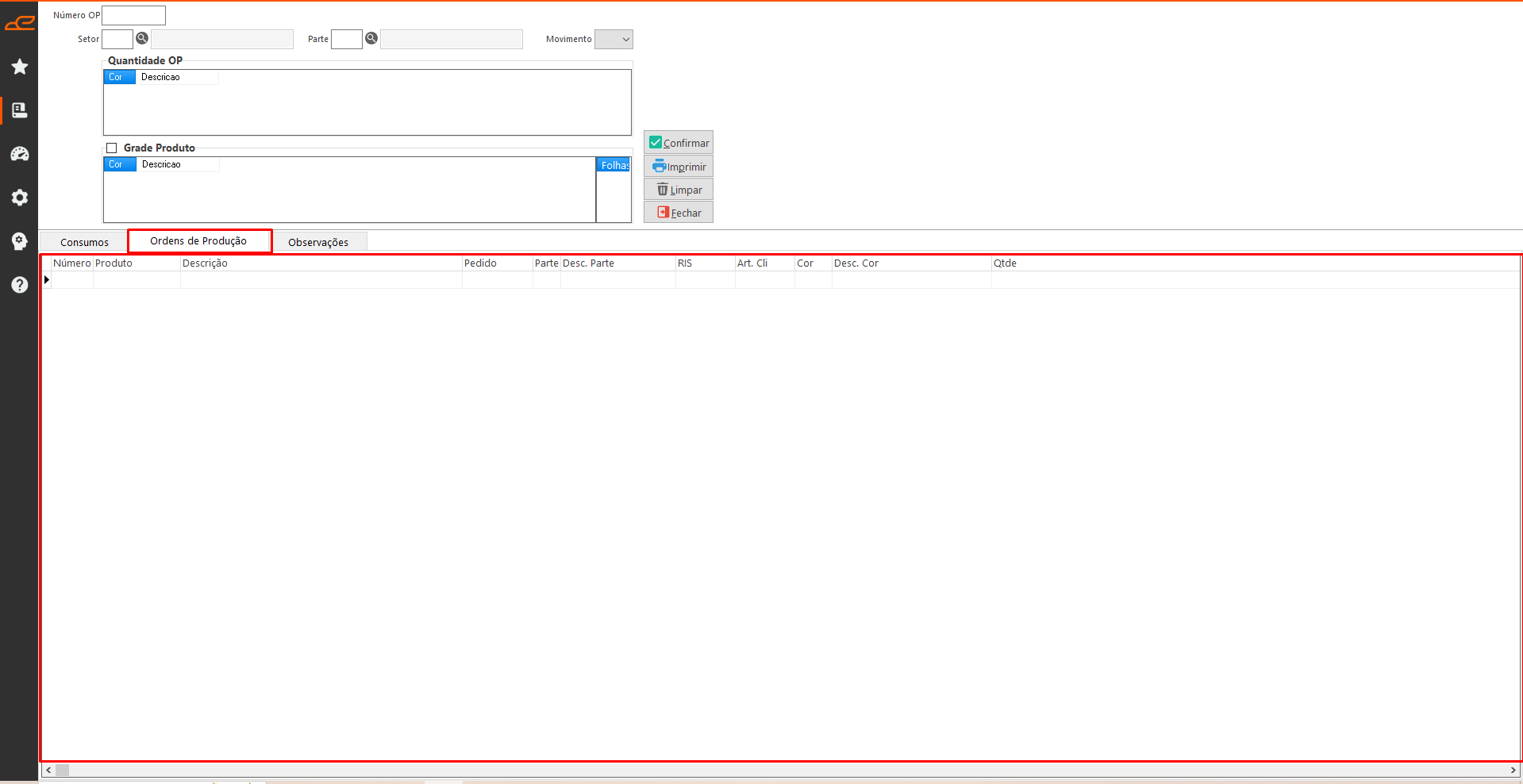The image size is (1523, 784).
Task: Click the Folhas column header
Action: point(613,165)
